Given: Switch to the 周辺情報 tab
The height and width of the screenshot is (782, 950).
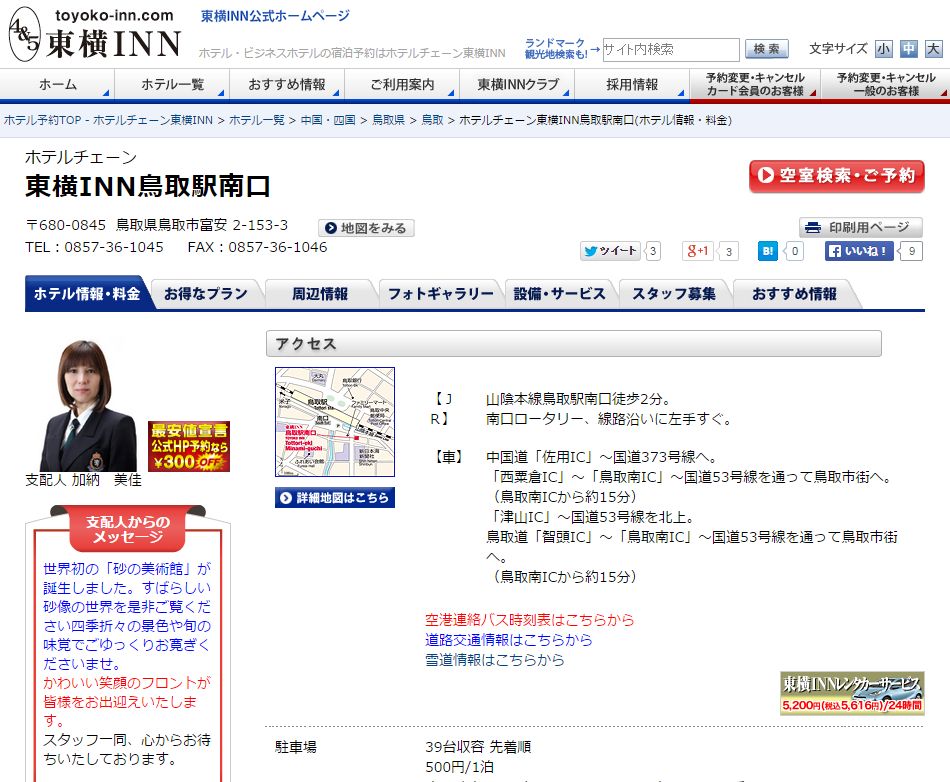Looking at the screenshot, I should (320, 294).
